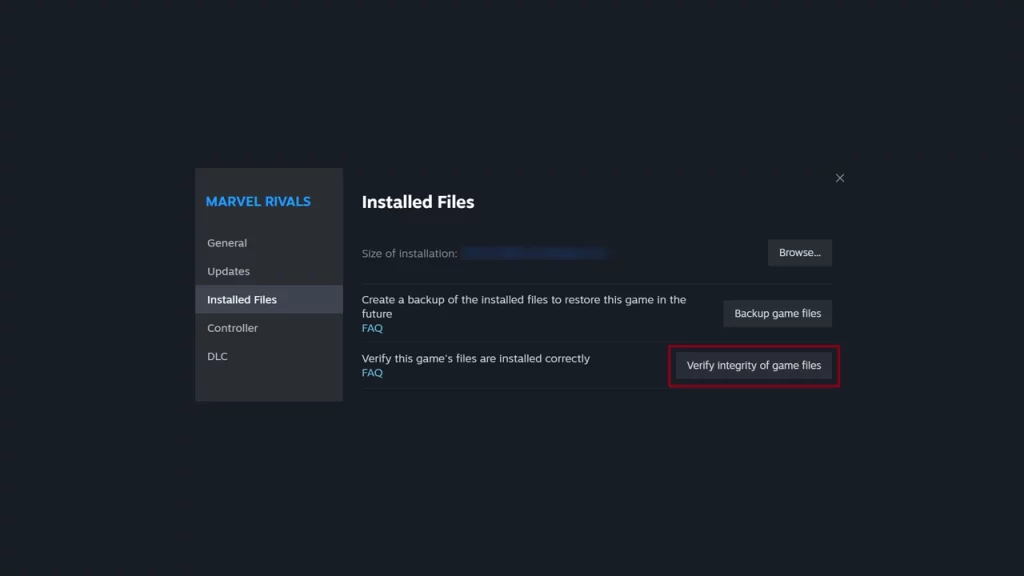Click the Installed Files page heading
Viewport: 1024px width, 576px height.
coord(418,202)
